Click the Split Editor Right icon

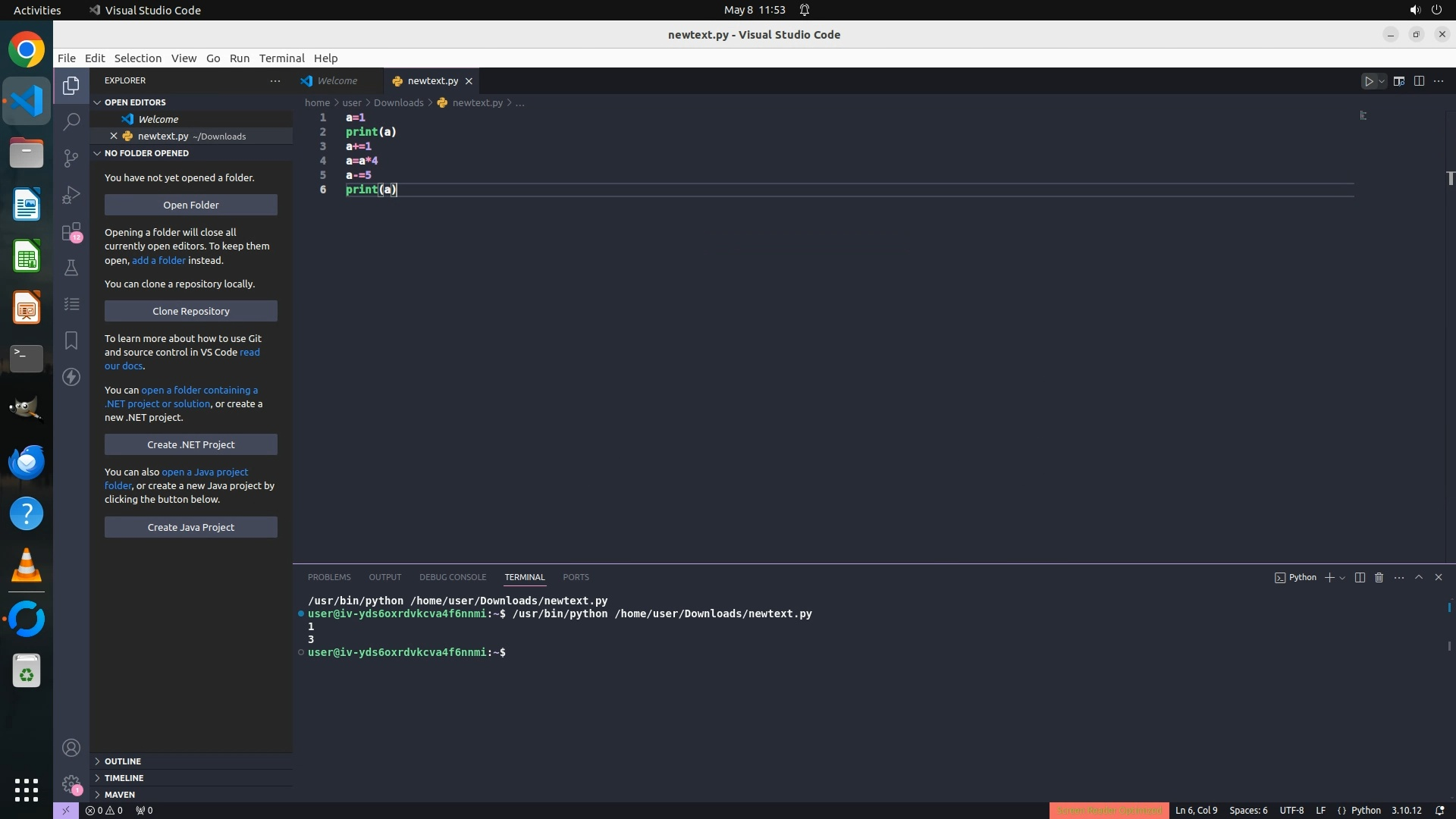[1419, 81]
